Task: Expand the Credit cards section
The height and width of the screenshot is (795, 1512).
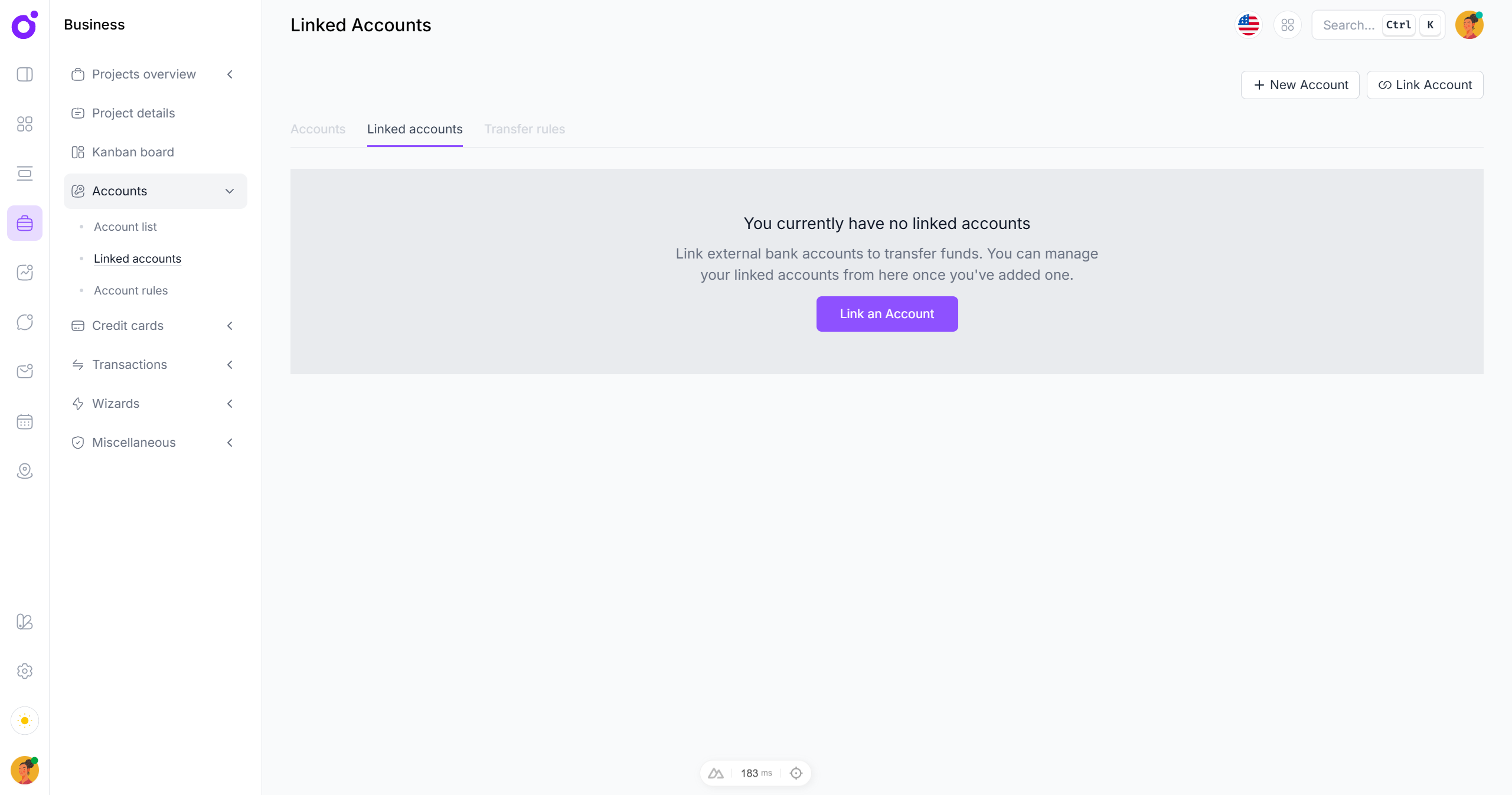Action: click(x=230, y=325)
